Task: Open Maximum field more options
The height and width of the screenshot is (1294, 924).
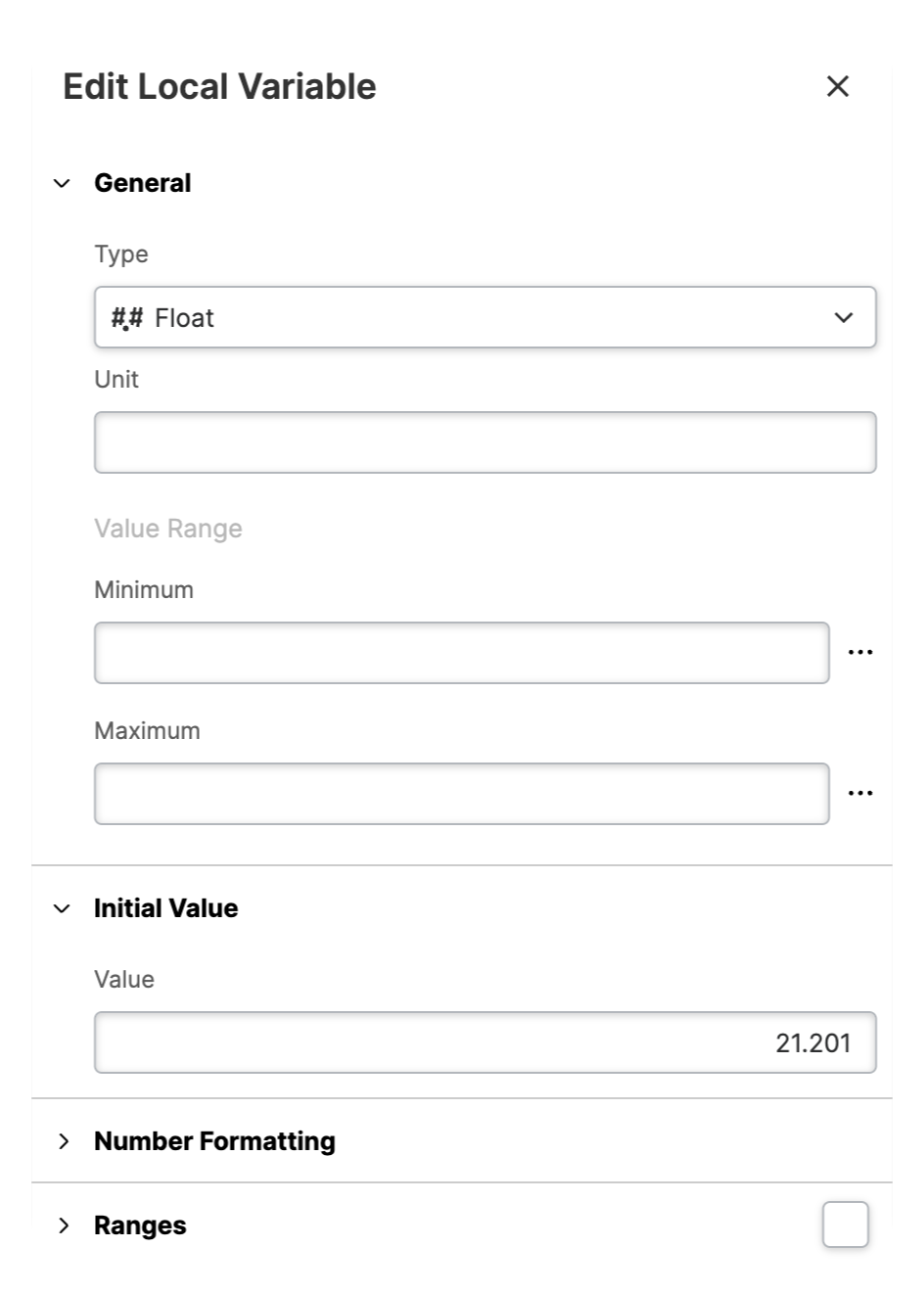Action: coord(860,794)
